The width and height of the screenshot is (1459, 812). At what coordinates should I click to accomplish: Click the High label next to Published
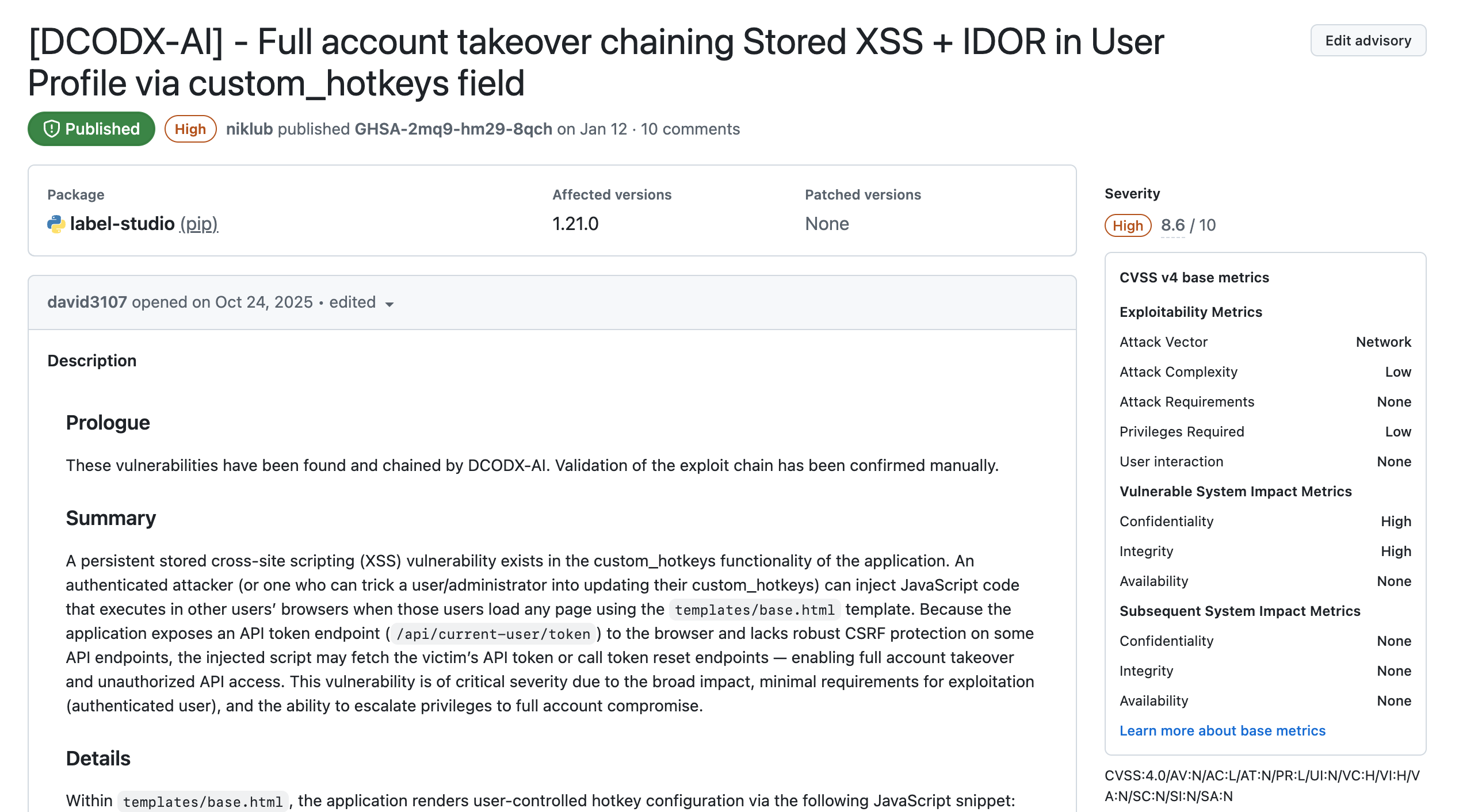190,129
